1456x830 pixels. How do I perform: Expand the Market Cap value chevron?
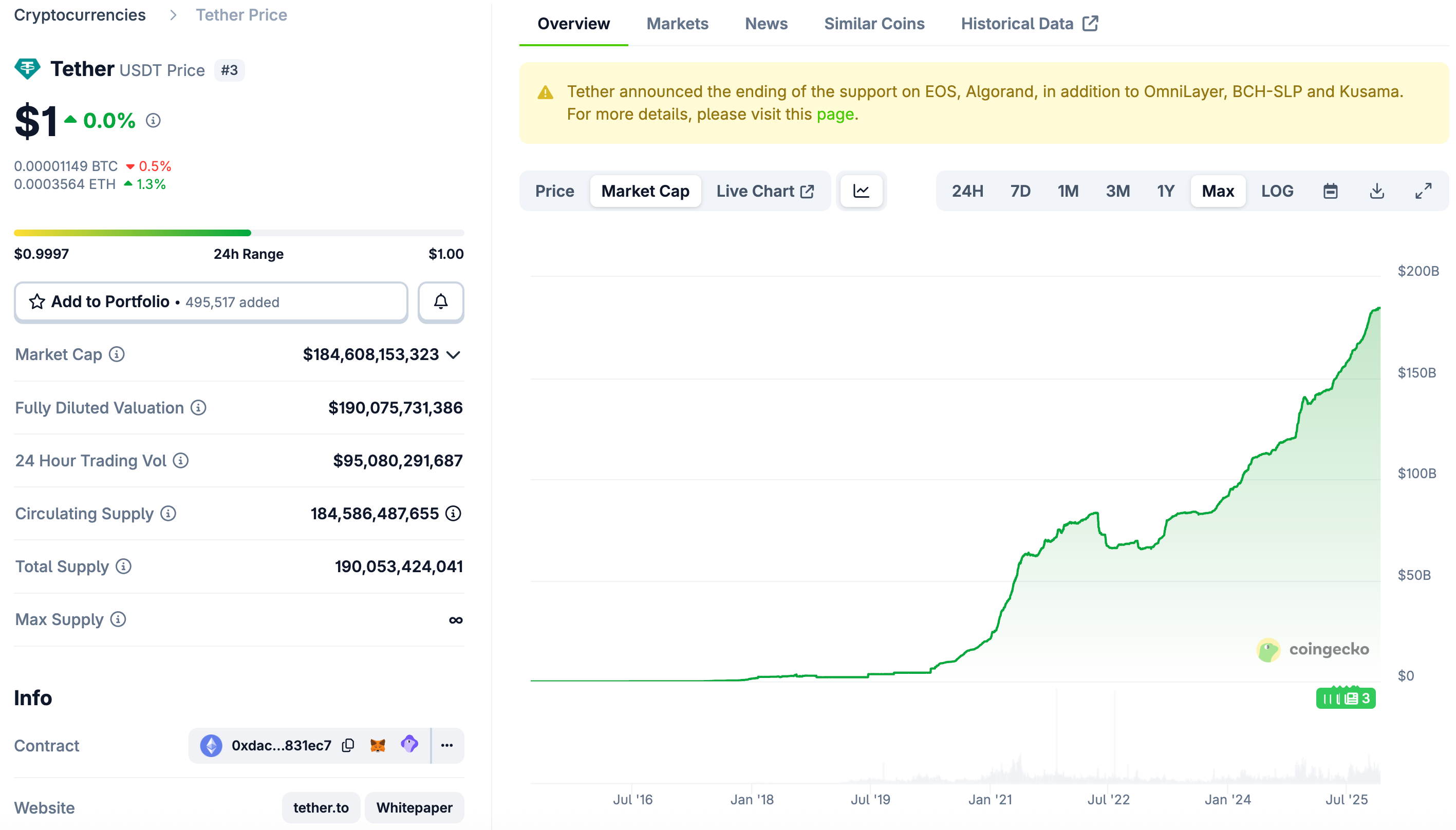453,354
